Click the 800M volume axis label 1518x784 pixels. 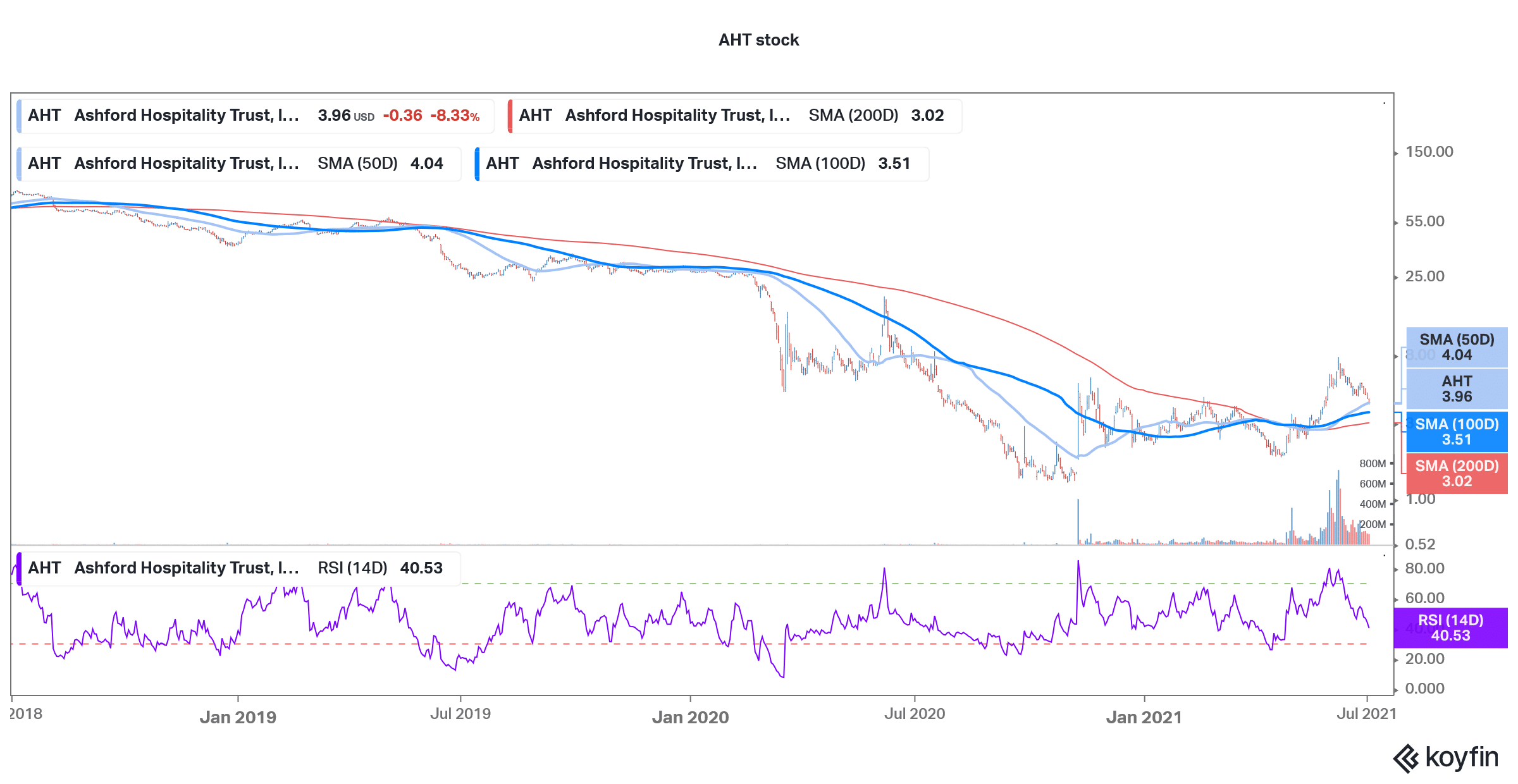[x=1373, y=464]
